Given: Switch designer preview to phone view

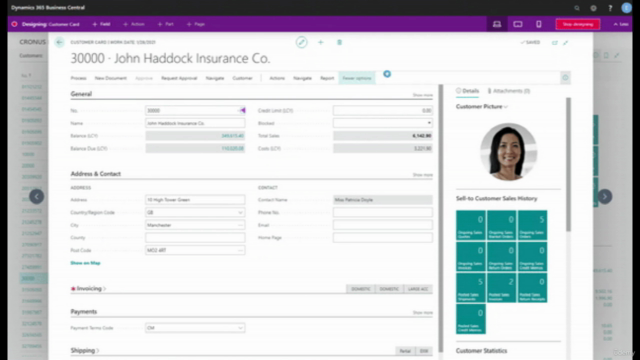Looking at the screenshot, I should click(539, 24).
